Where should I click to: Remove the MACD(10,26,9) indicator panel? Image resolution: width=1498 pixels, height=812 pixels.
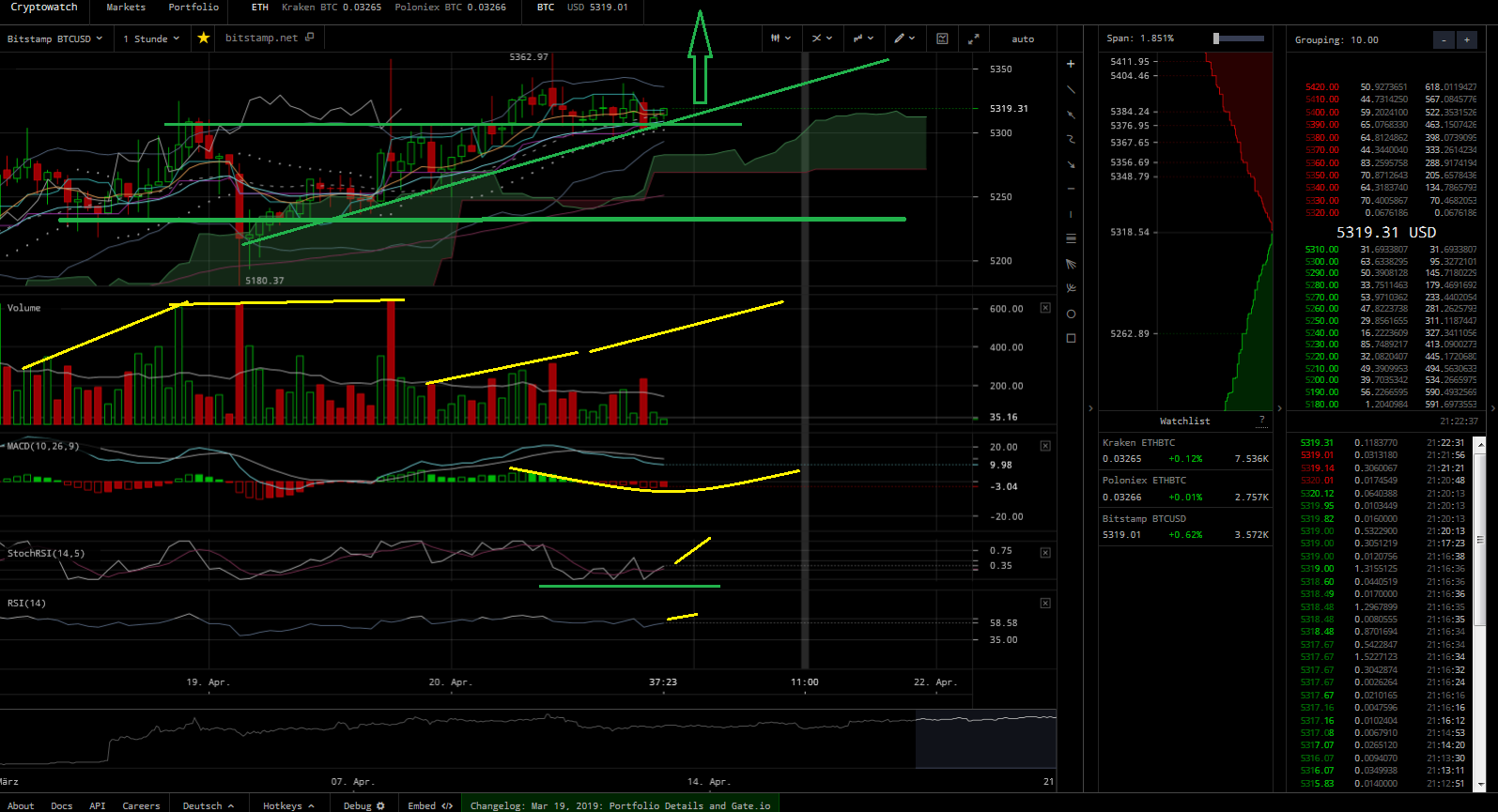point(1045,446)
